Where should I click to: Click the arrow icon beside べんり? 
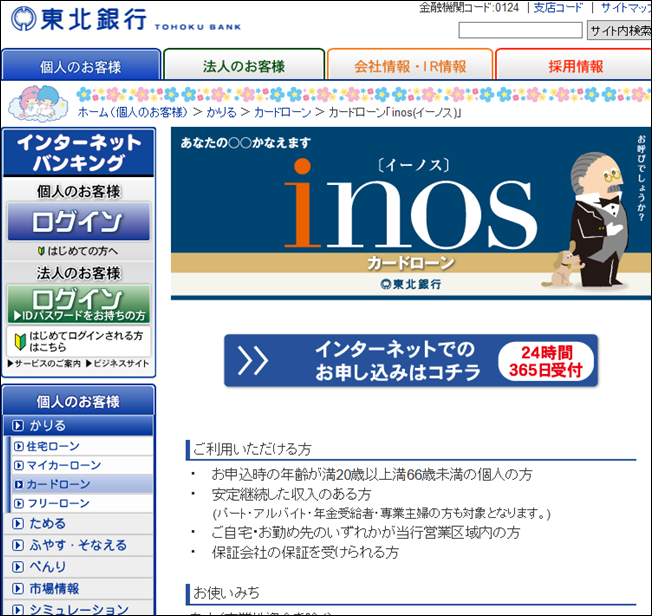[x=17, y=567]
